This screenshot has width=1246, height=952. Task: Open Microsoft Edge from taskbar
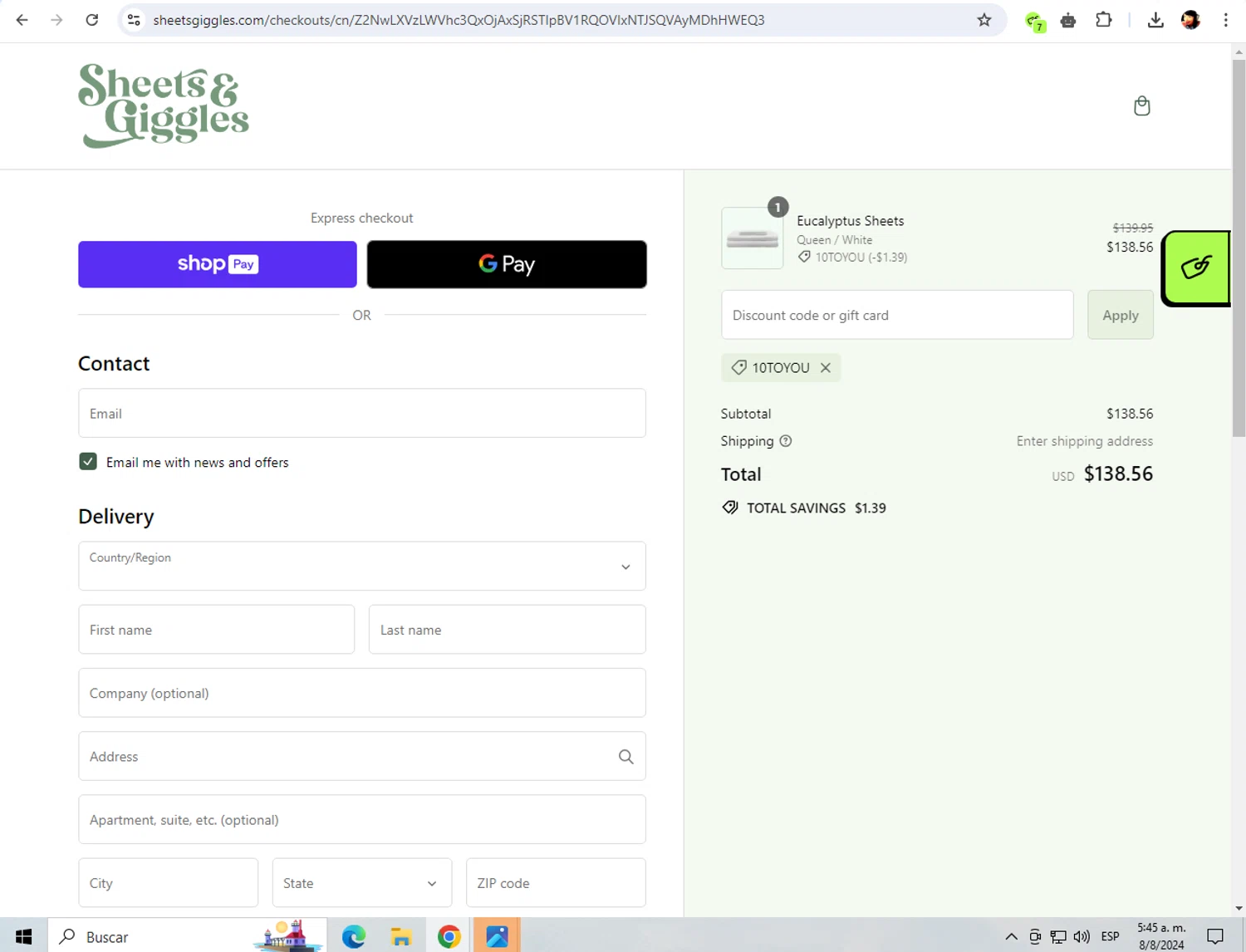[354, 937]
